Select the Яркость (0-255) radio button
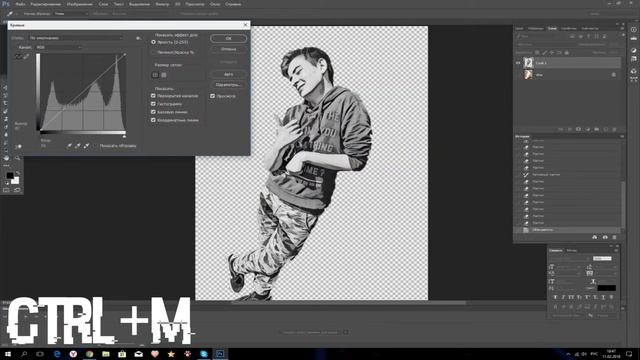The height and width of the screenshot is (360, 640). click(x=153, y=42)
